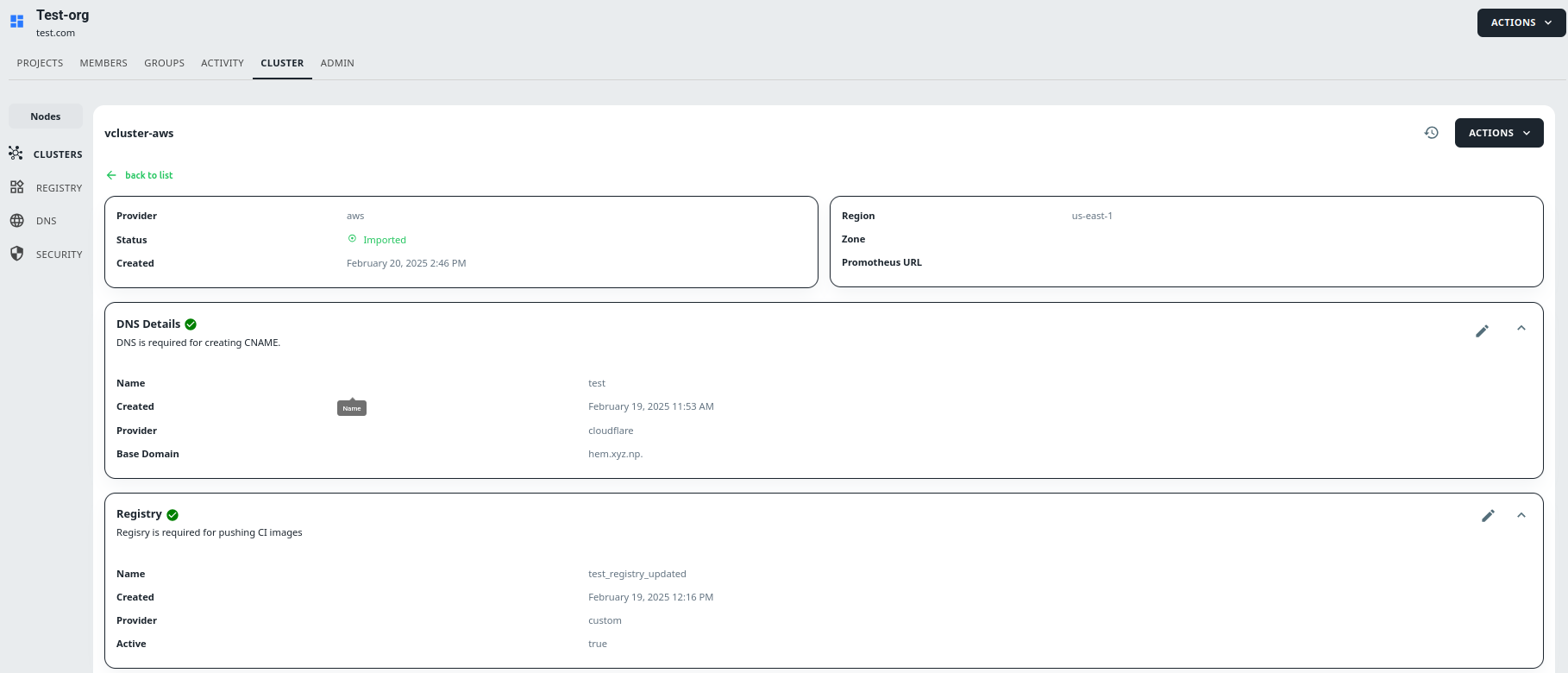
Task: Open the GROUPS tab
Action: coord(164,63)
